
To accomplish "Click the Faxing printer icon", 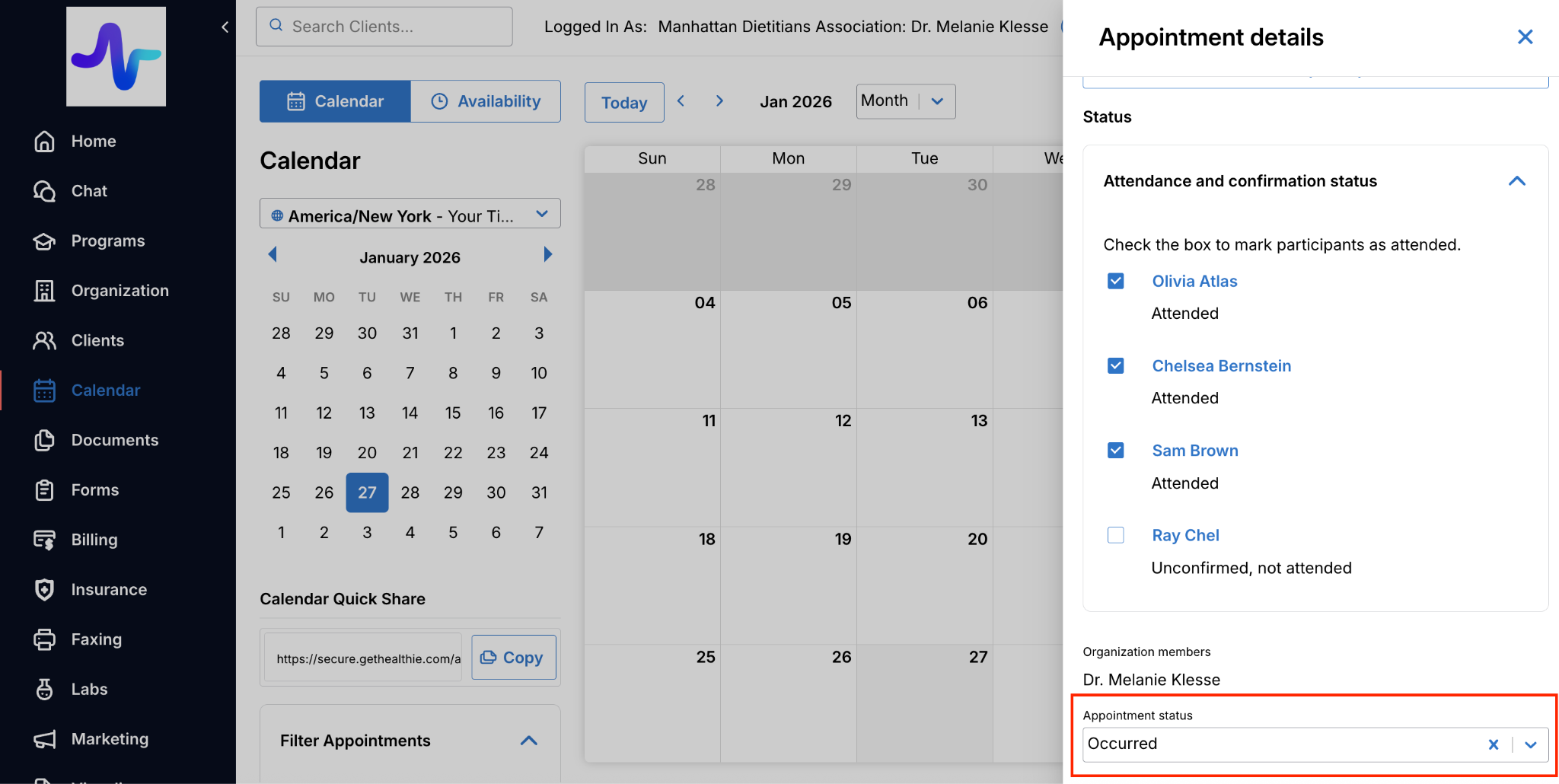I will point(45,639).
